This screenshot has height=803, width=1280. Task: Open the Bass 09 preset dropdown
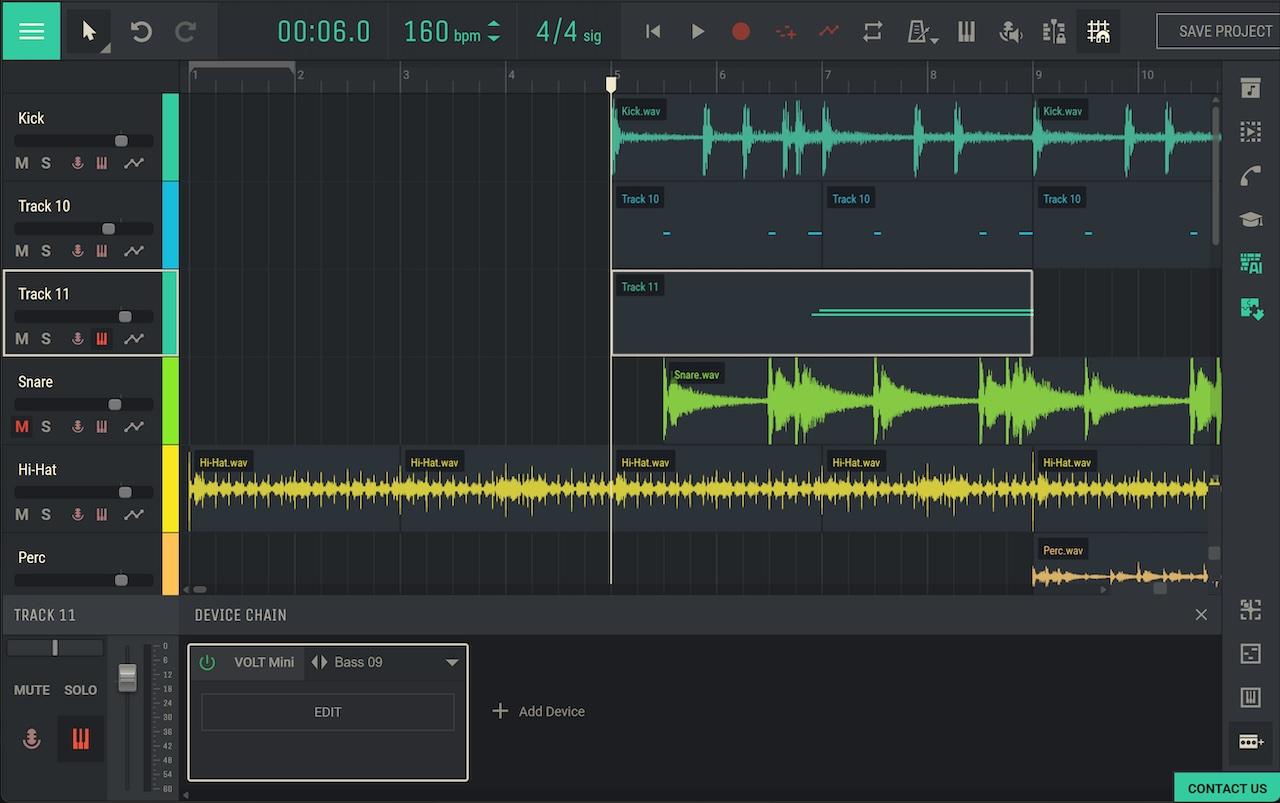click(x=452, y=662)
